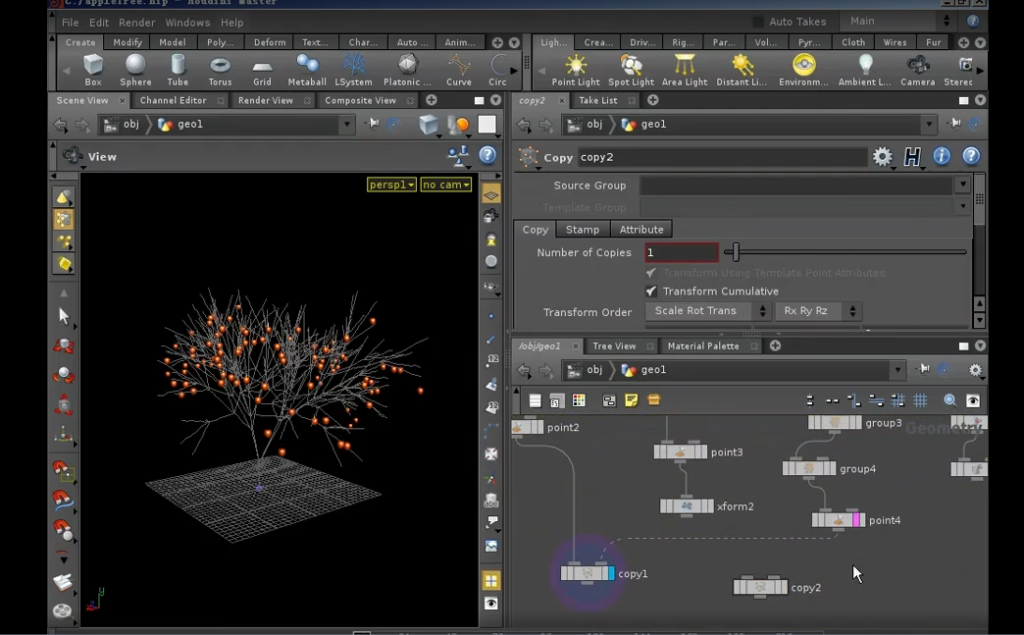Open the no cam camera dropdown
The width and height of the screenshot is (1024, 635).
click(445, 185)
